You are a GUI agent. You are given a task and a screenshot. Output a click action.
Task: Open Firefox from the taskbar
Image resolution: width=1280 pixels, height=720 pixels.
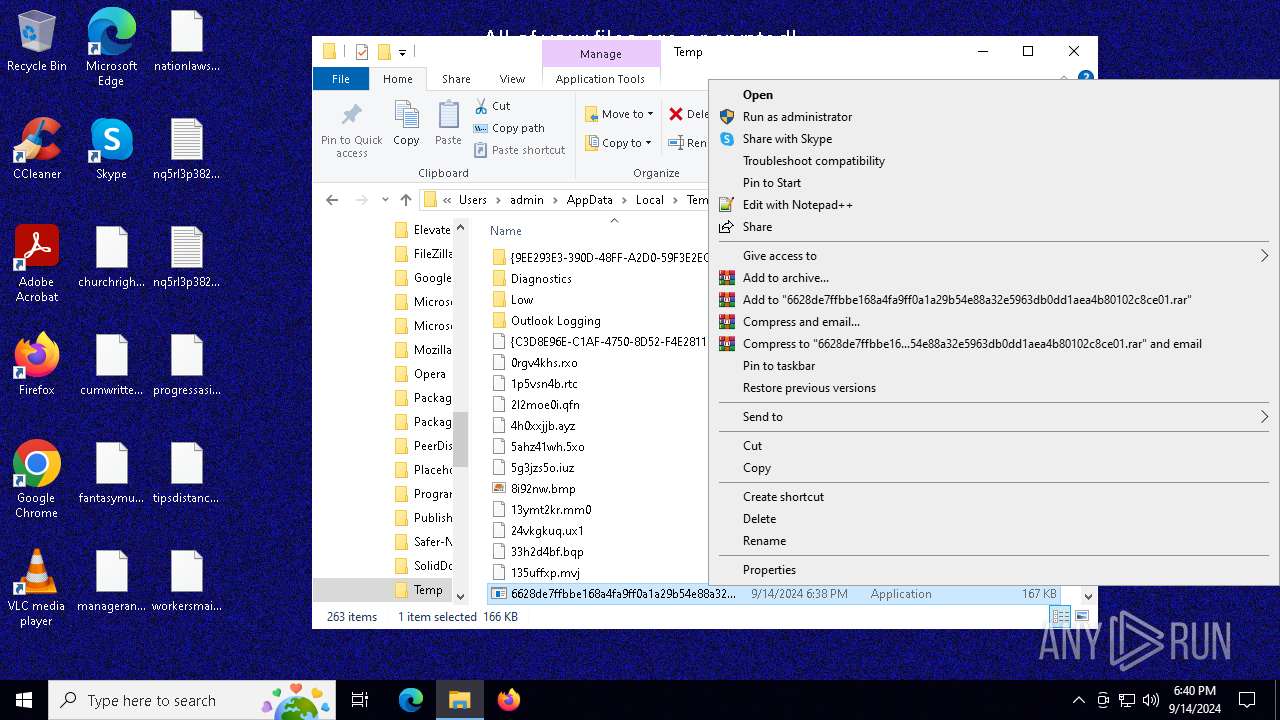point(508,700)
